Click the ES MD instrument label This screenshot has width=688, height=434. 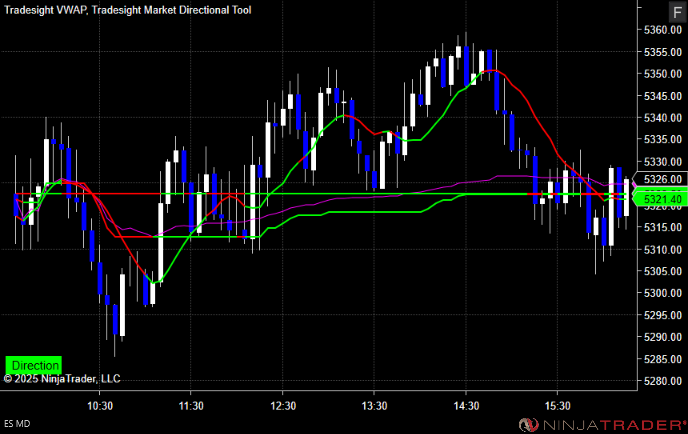click(18, 423)
